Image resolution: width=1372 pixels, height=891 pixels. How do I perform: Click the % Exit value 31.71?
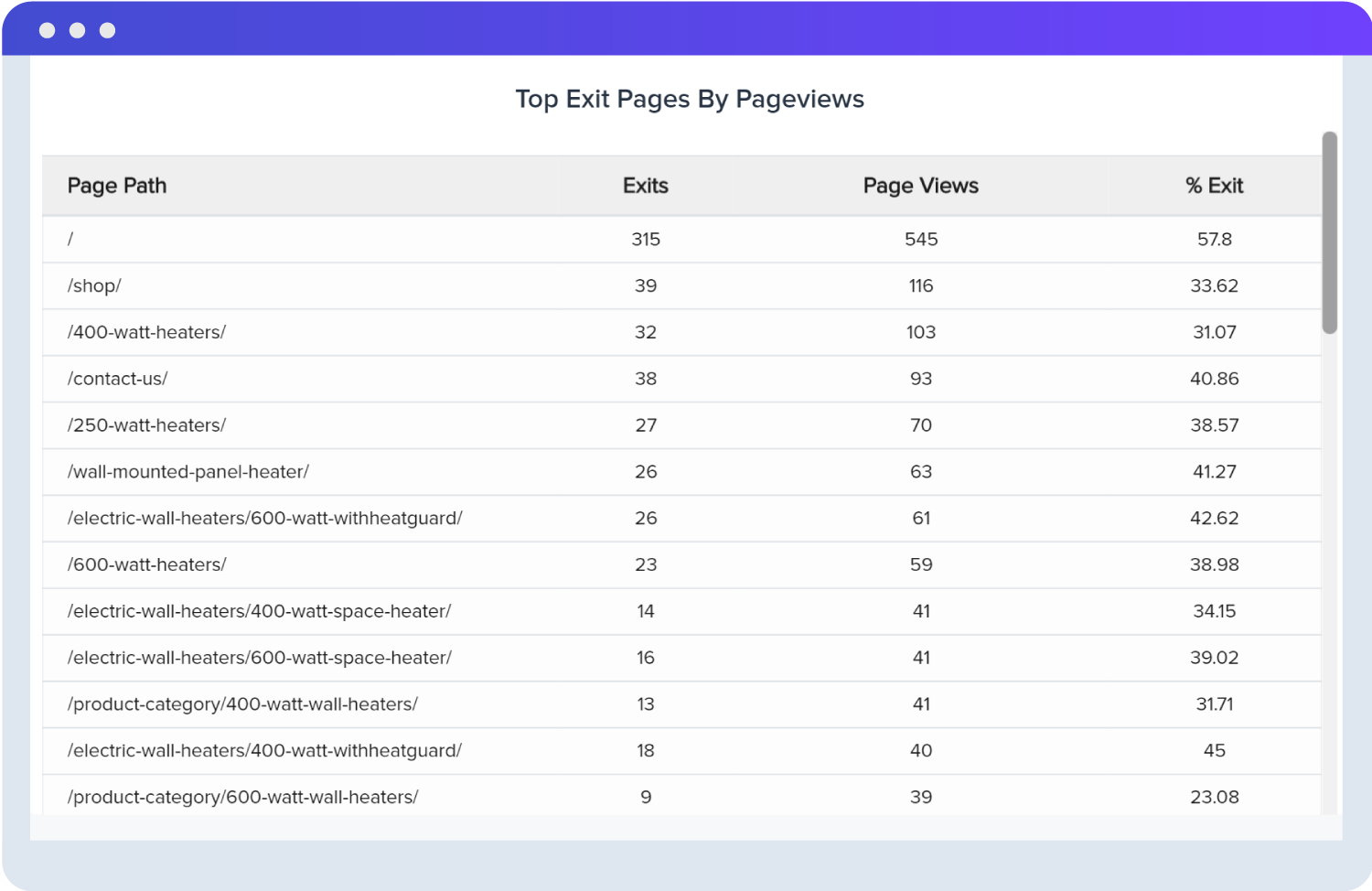point(1215,704)
